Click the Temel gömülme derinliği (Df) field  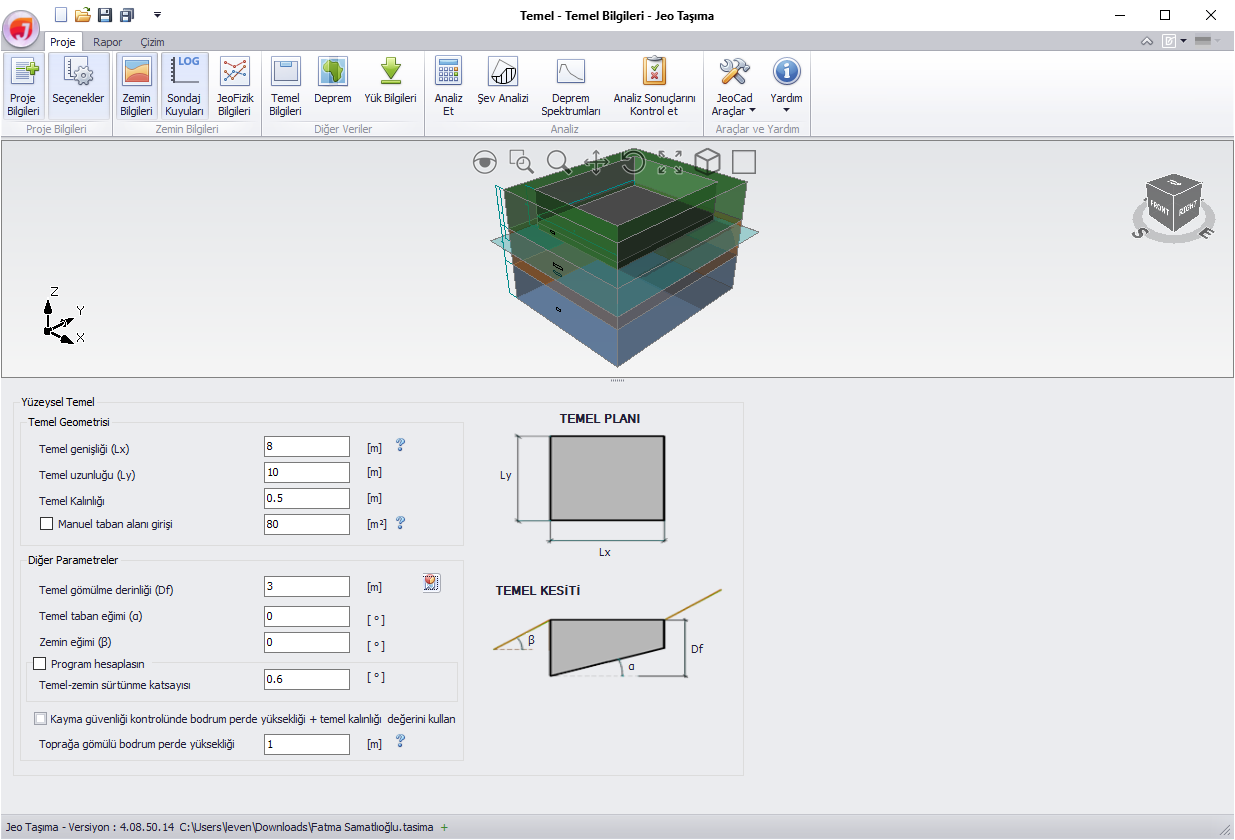(307, 587)
